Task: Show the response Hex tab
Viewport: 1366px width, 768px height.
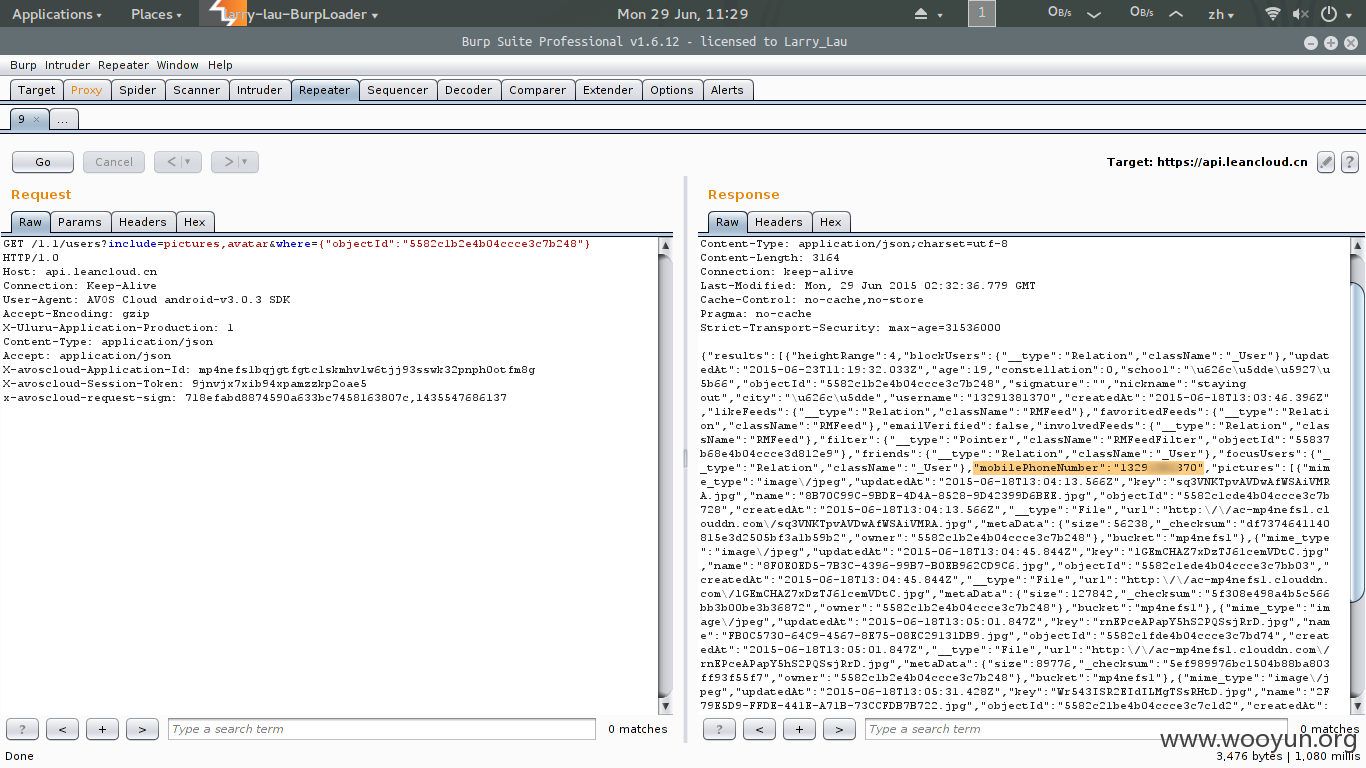Action: point(831,222)
